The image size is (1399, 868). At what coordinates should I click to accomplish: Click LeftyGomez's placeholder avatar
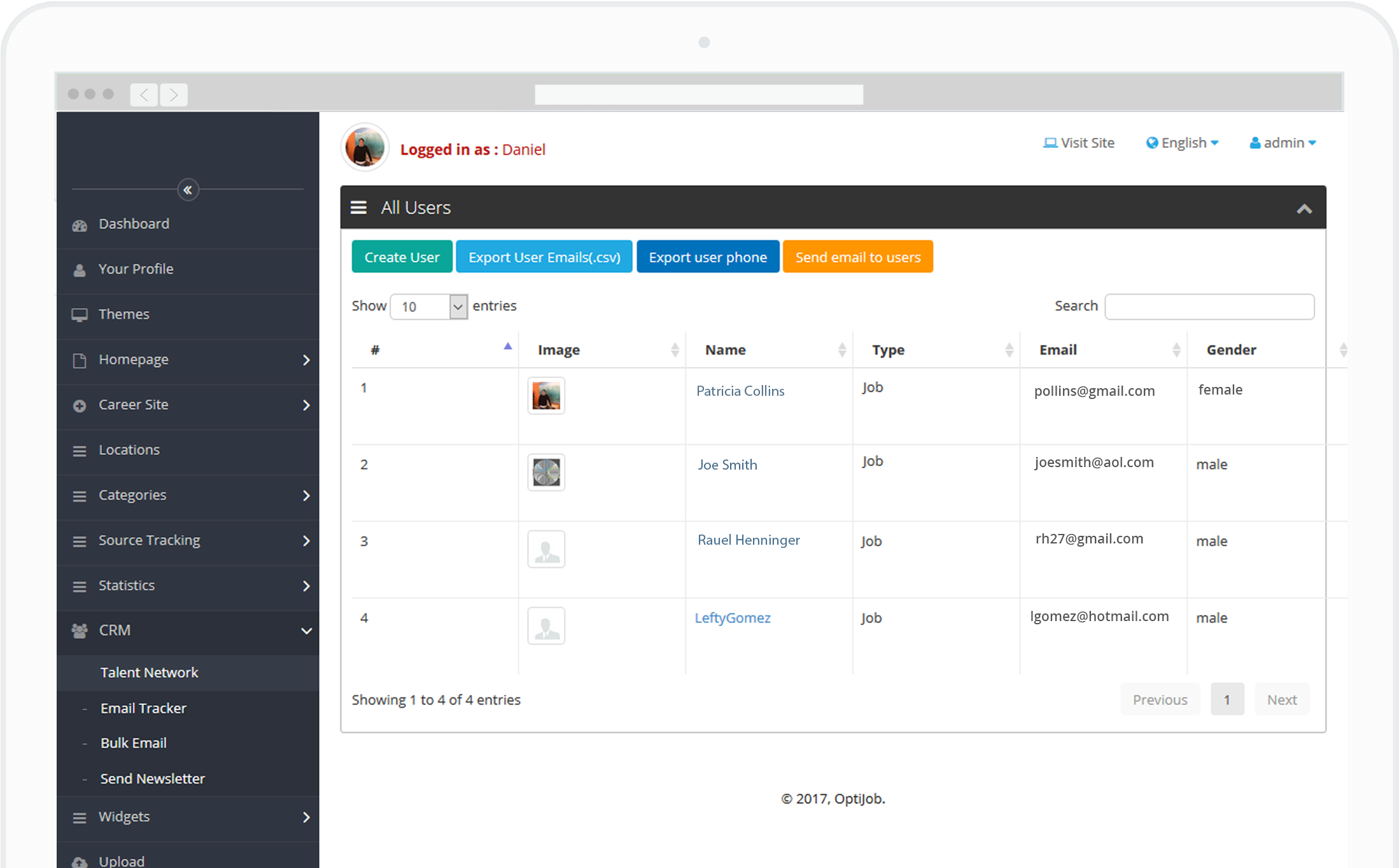[x=546, y=626]
